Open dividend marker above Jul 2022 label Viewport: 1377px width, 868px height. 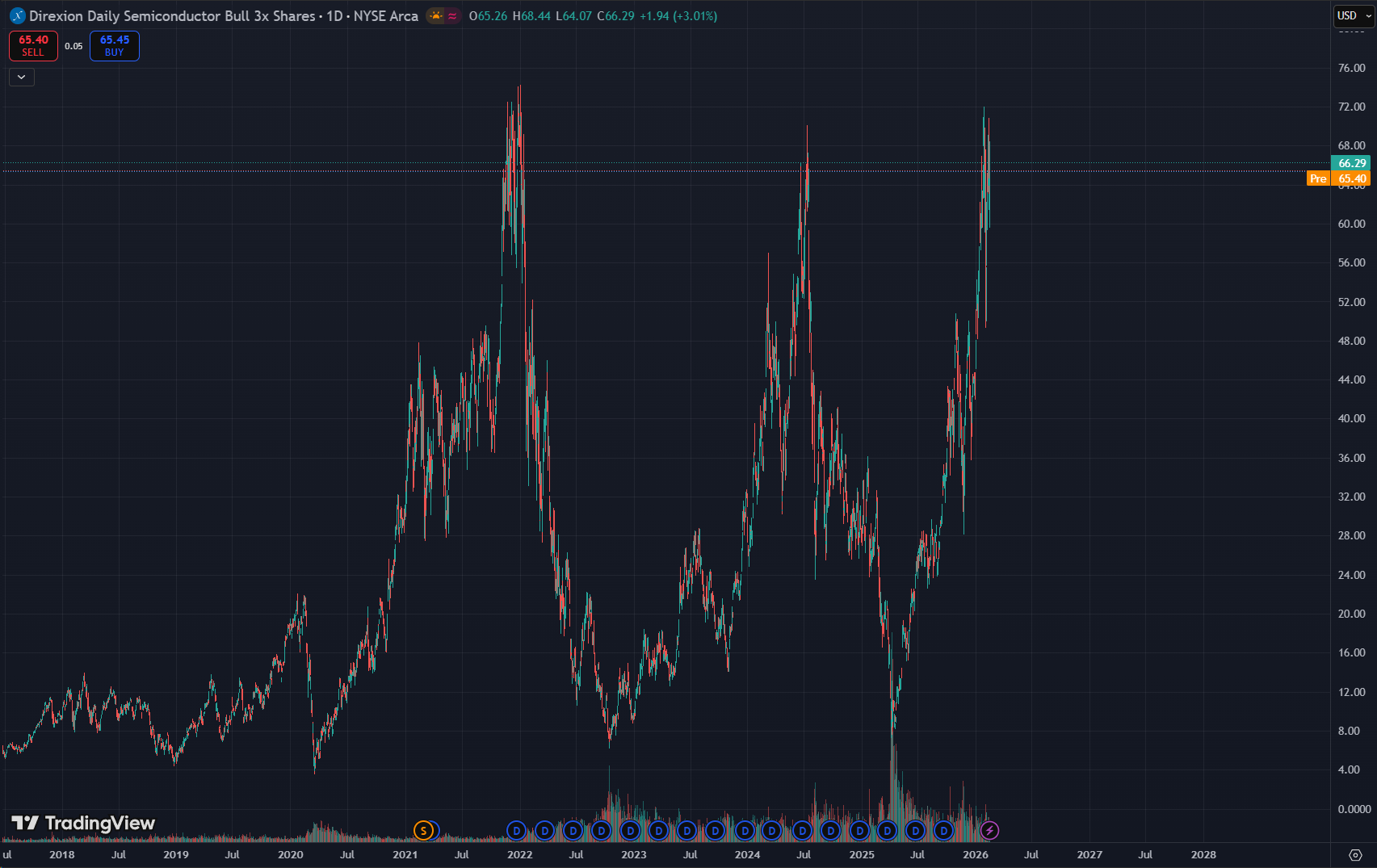coord(573,830)
